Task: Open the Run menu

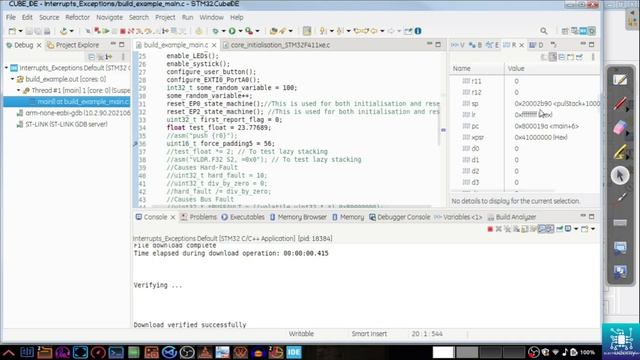Action: point(187,18)
